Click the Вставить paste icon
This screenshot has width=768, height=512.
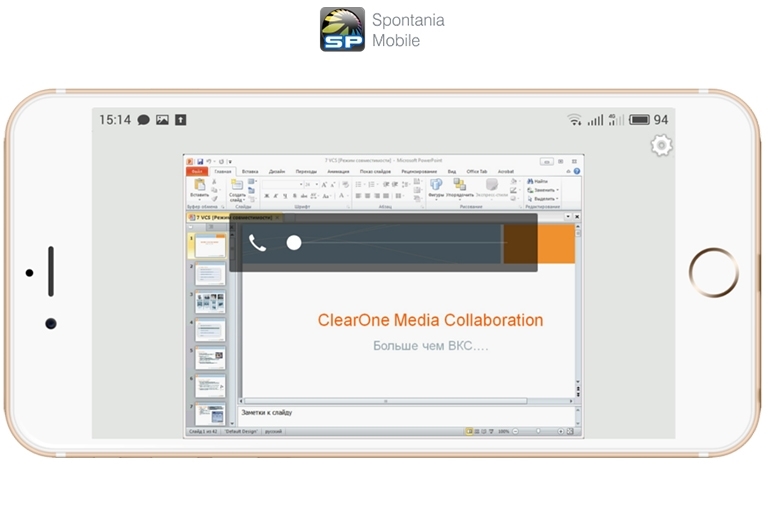(200, 188)
